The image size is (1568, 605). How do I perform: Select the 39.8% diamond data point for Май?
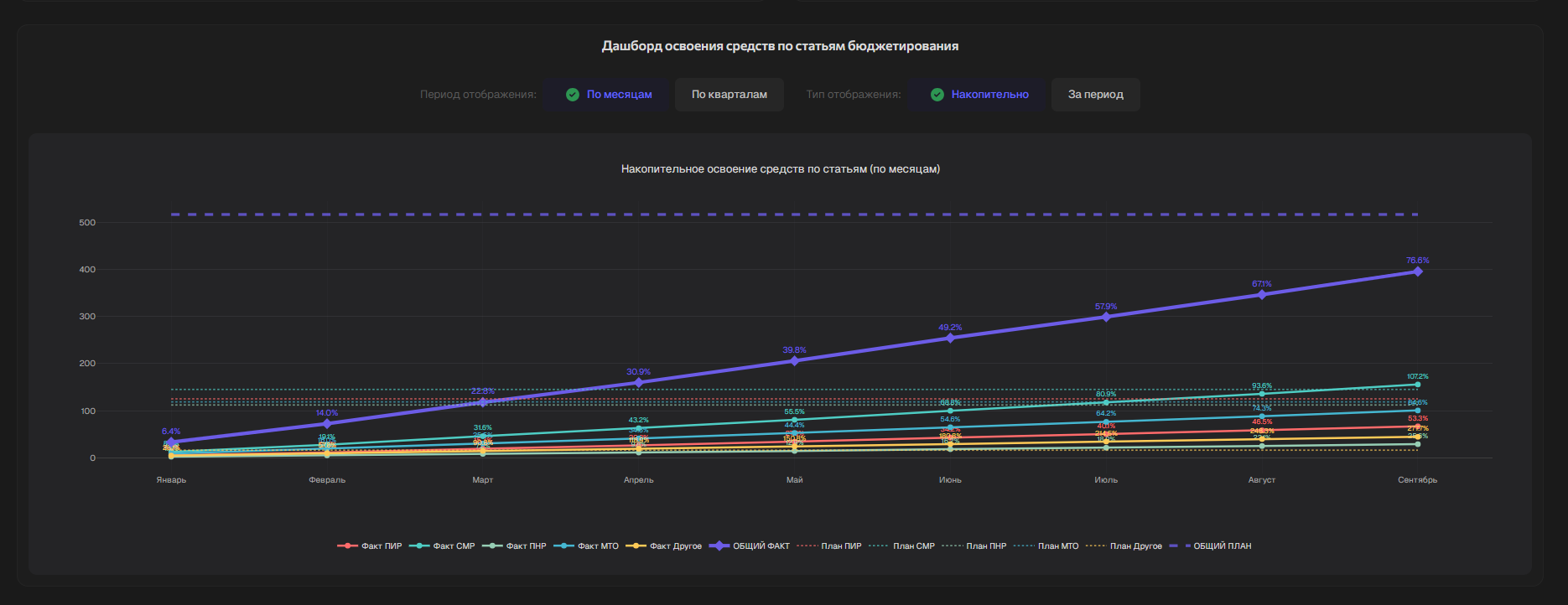(794, 361)
